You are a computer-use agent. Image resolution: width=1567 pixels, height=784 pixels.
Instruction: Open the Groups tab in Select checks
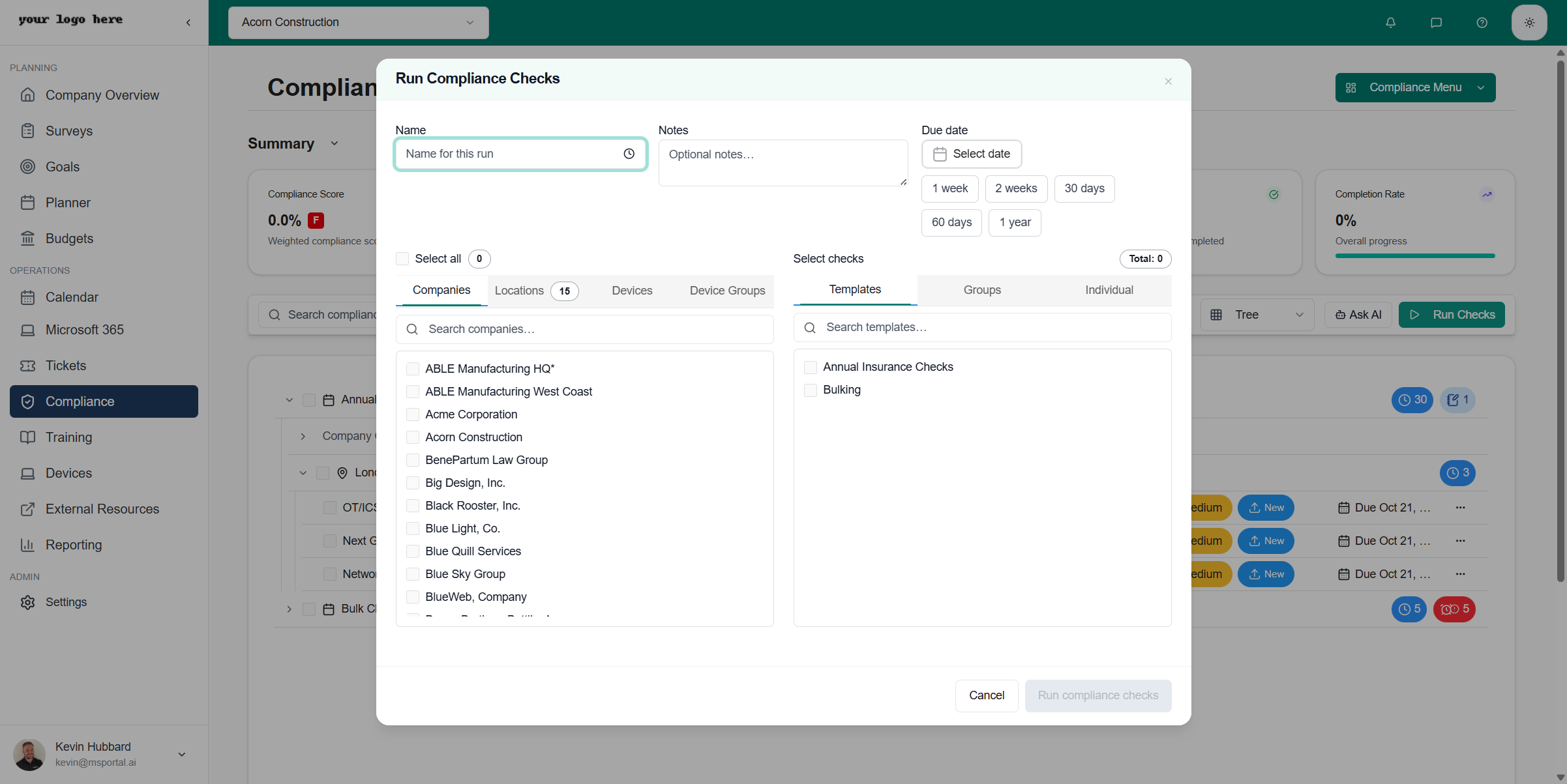[981, 290]
